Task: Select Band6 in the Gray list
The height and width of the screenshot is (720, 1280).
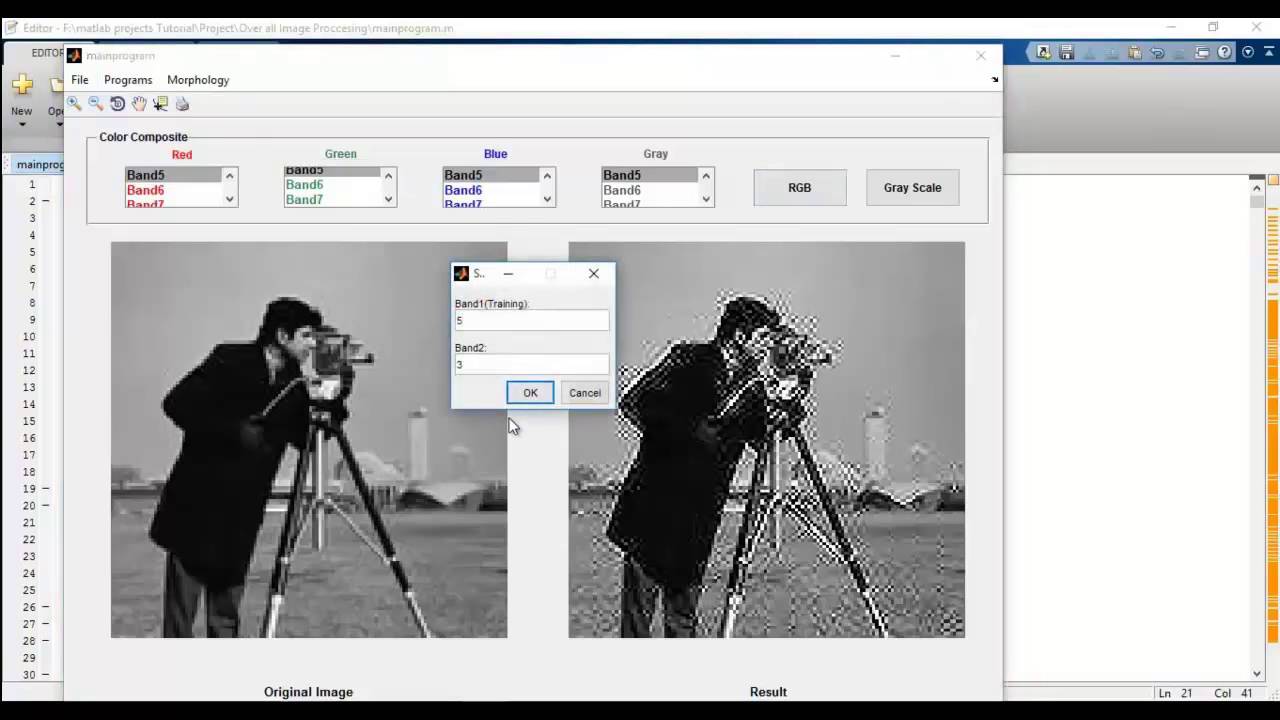Action: click(650, 190)
